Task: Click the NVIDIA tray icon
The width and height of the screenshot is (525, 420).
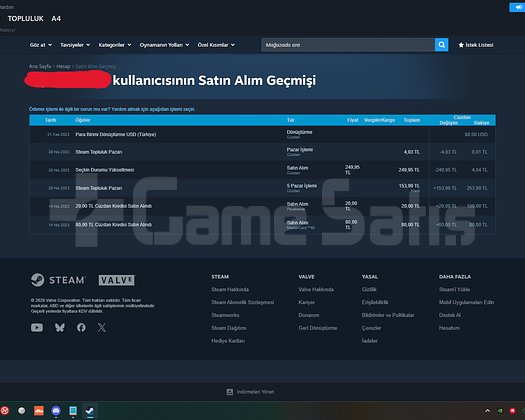Action: point(500,411)
